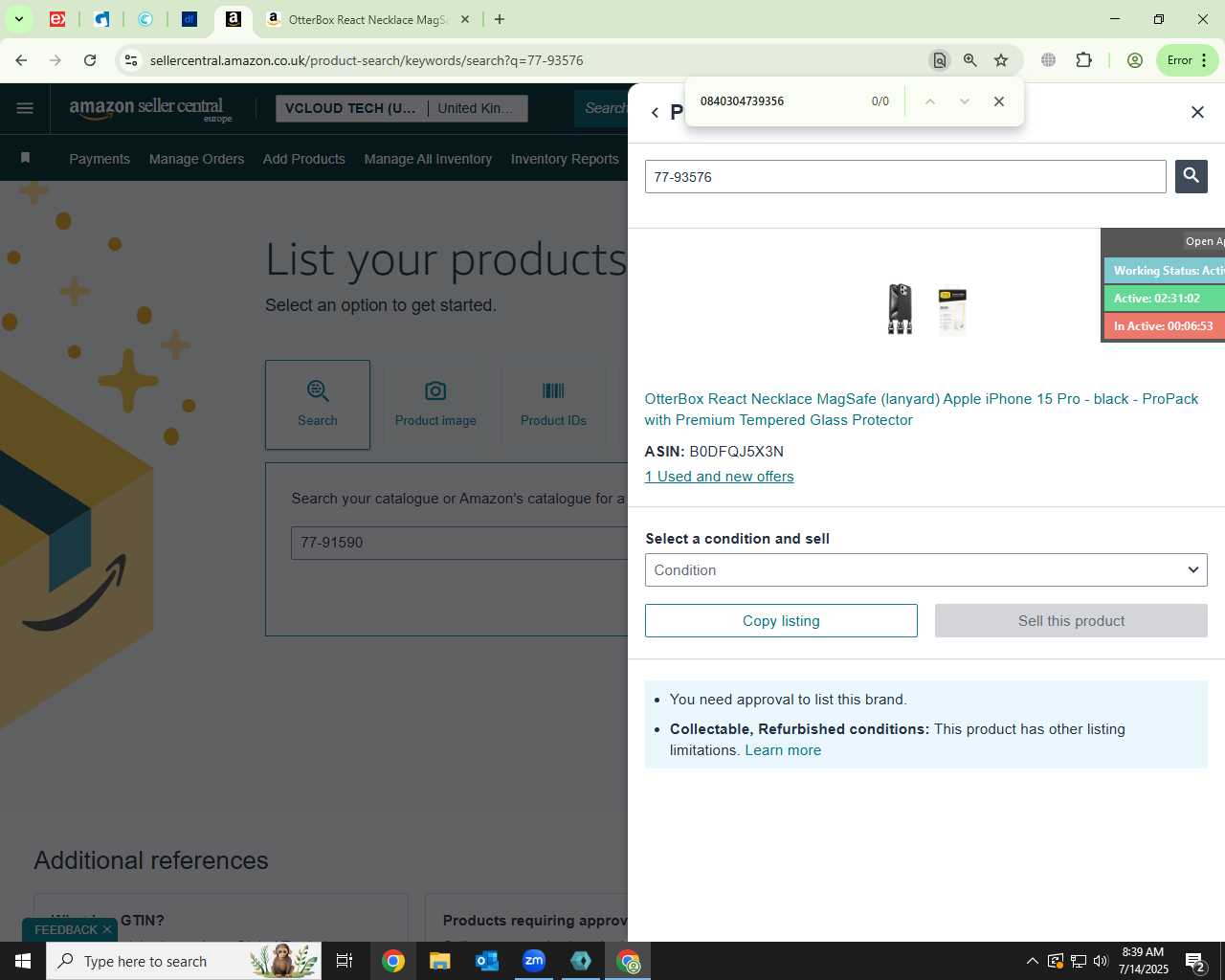Screen dimensions: 1225x980
Task: Select the Search listing option tile
Action: (318, 405)
